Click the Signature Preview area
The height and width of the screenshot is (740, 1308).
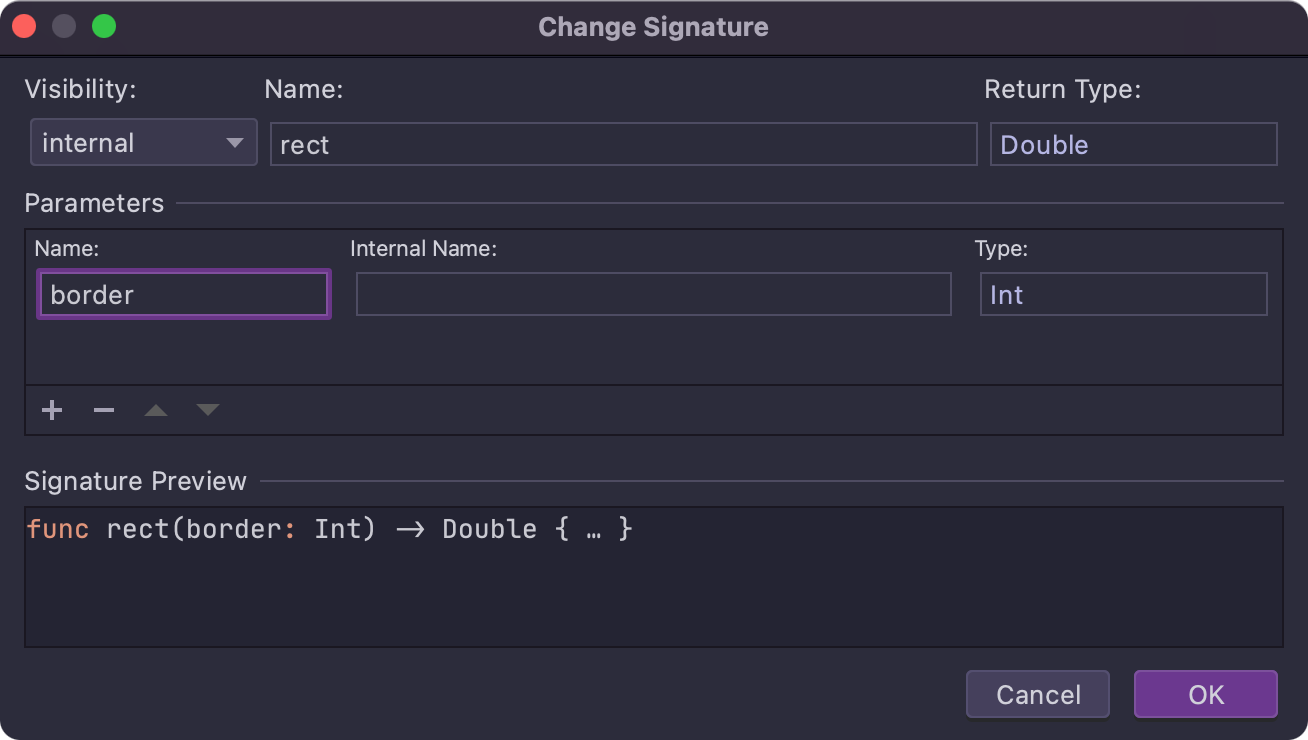tap(653, 576)
